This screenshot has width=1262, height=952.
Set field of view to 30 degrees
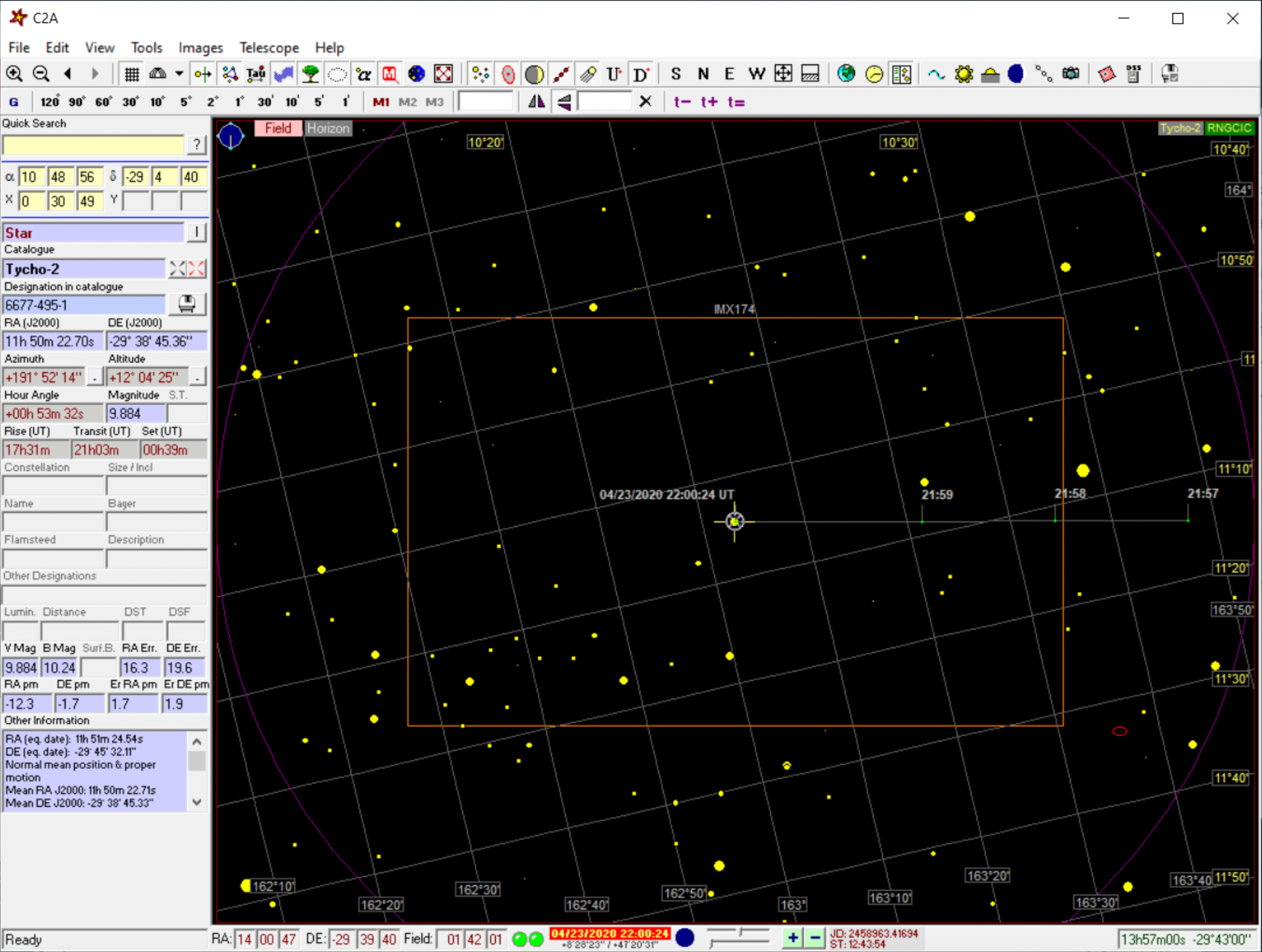pyautogui.click(x=129, y=102)
